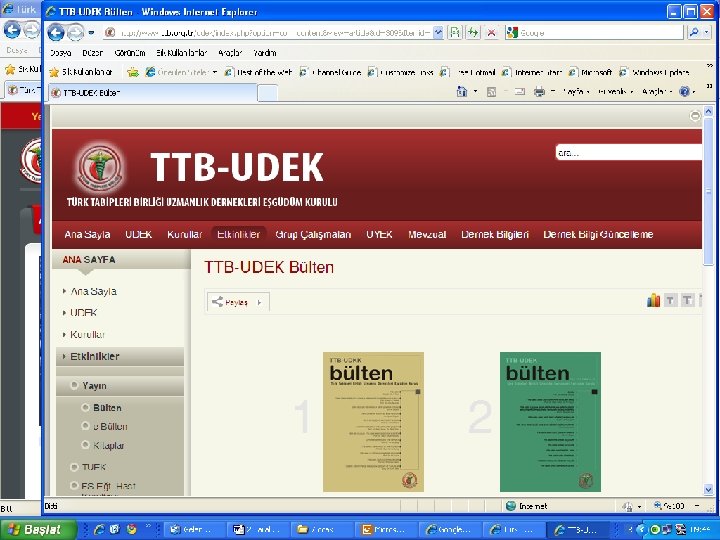Click the Başlat start button
Image resolution: width=720 pixels, height=540 pixels.
pos(39,529)
